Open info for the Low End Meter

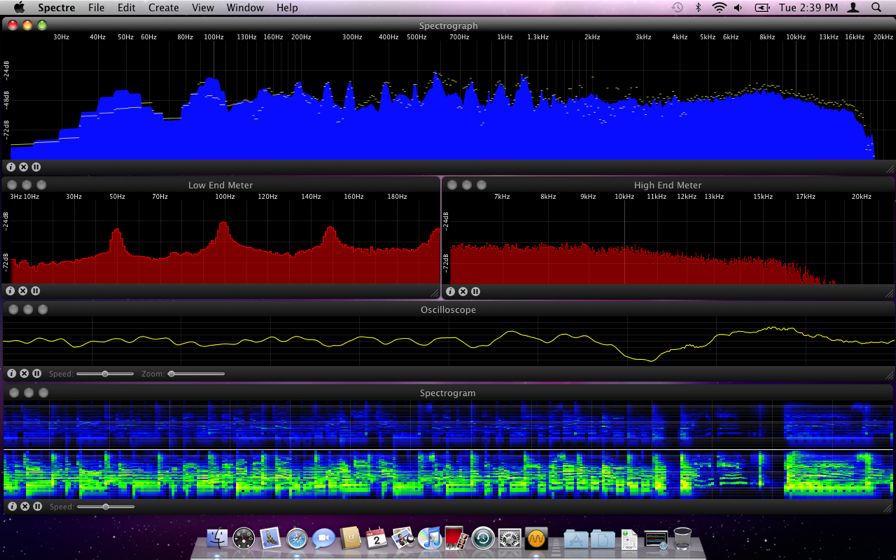[11, 291]
